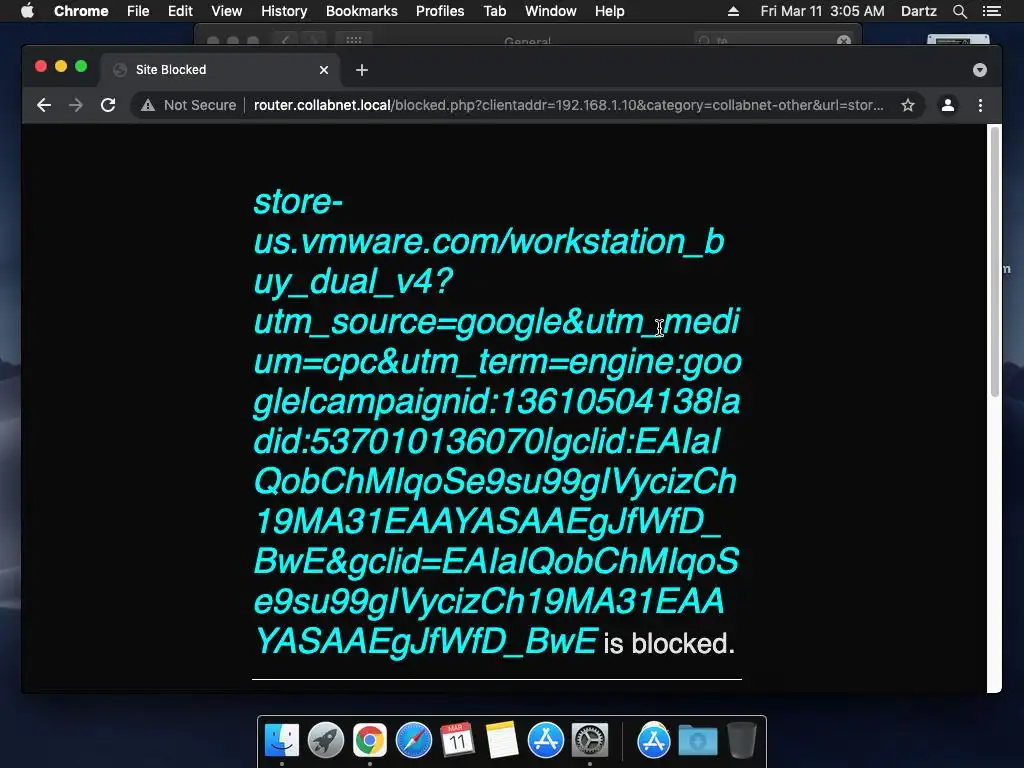Viewport: 1024px width, 768px height.
Task: Open System Preferences gear in Dock
Action: (x=590, y=740)
